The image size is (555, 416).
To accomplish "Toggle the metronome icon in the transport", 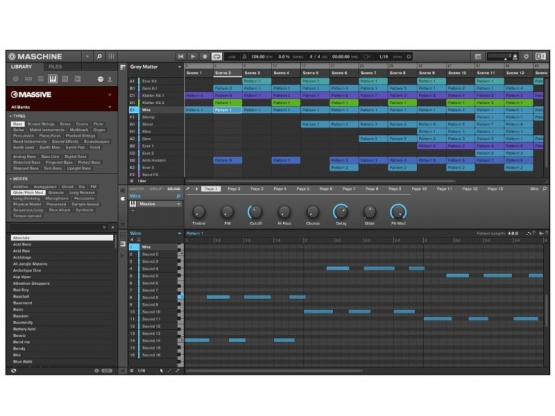I will coord(244,57).
